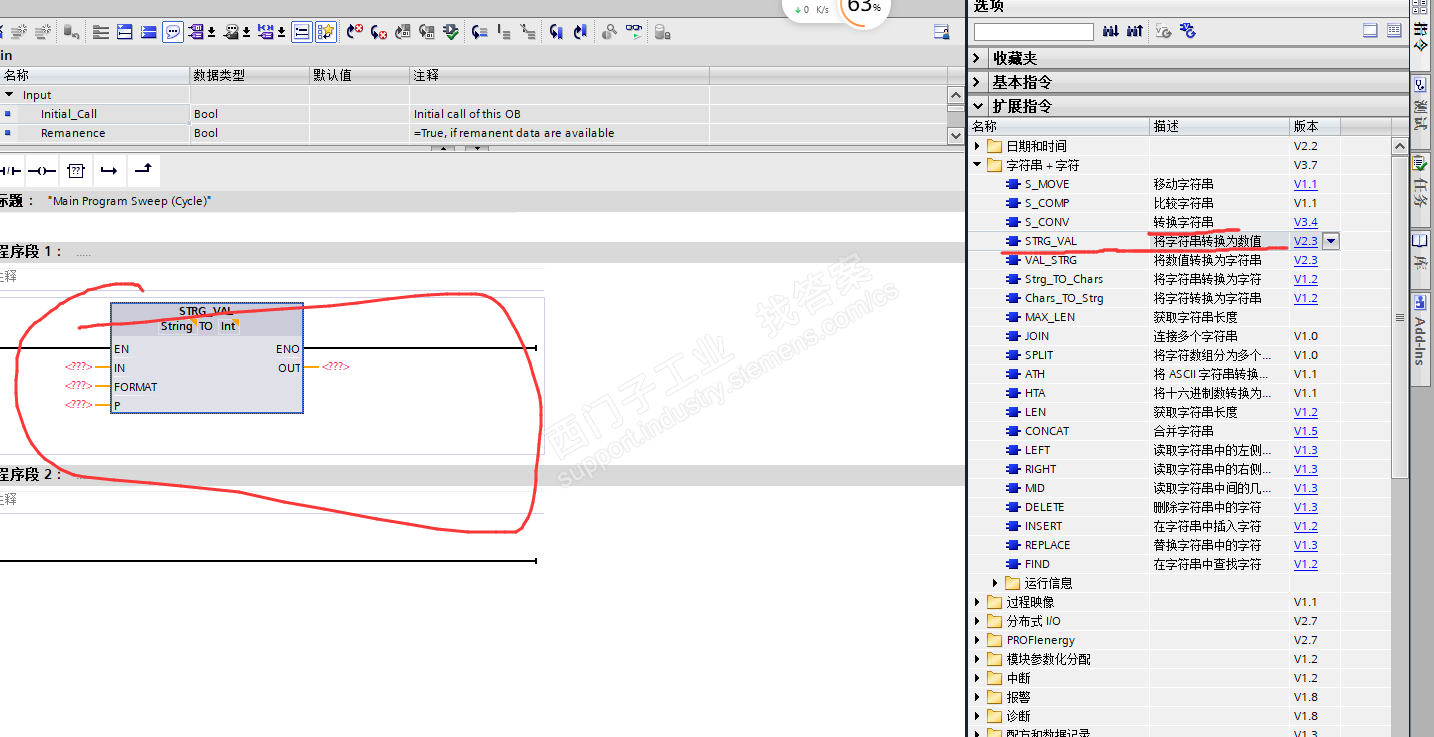Expand the 日期和时间 folder
The width and height of the screenshot is (1434, 737).
click(x=978, y=146)
